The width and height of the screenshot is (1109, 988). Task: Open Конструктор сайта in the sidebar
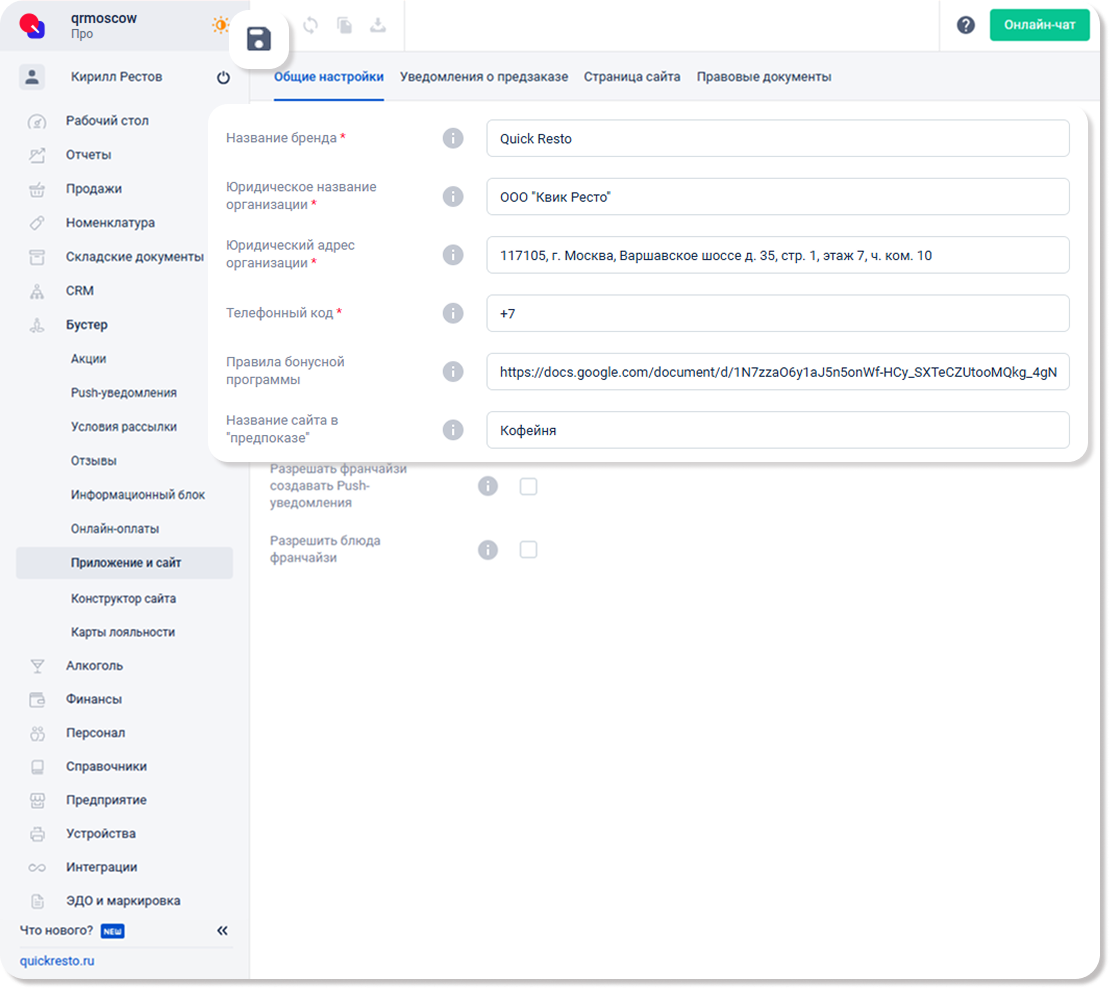click(123, 599)
